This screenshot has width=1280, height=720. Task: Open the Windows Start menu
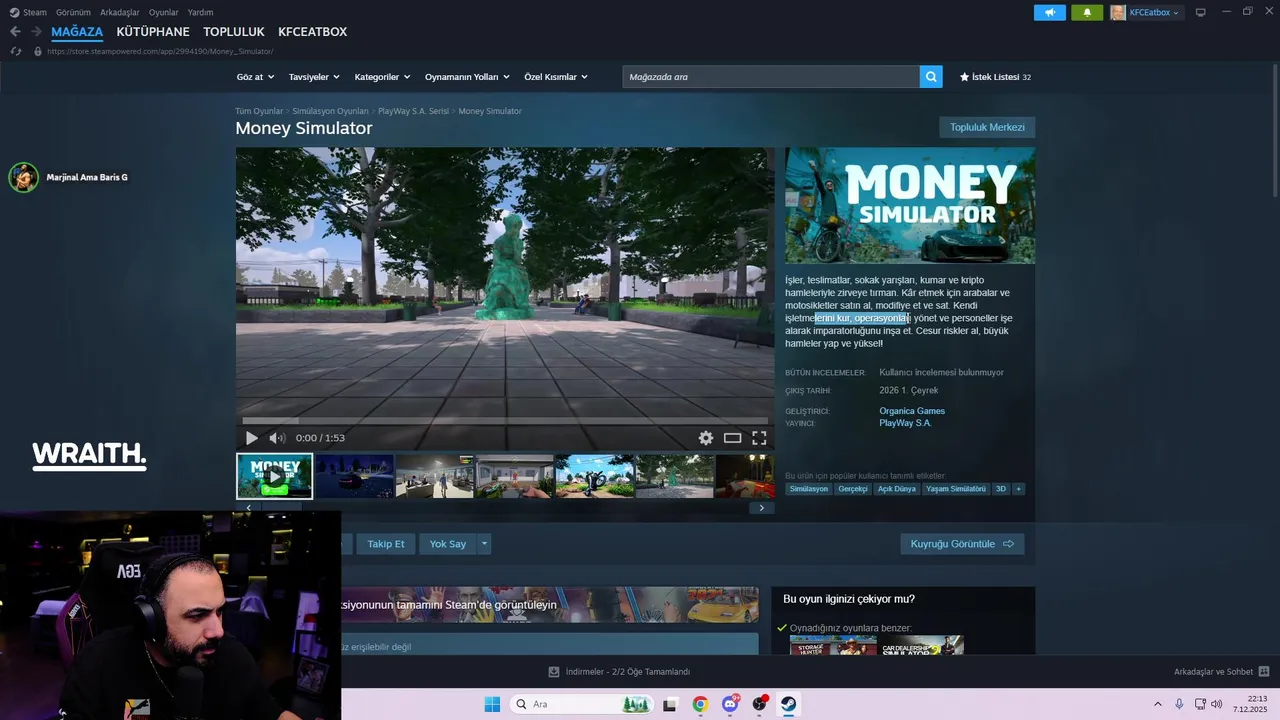[x=492, y=704]
